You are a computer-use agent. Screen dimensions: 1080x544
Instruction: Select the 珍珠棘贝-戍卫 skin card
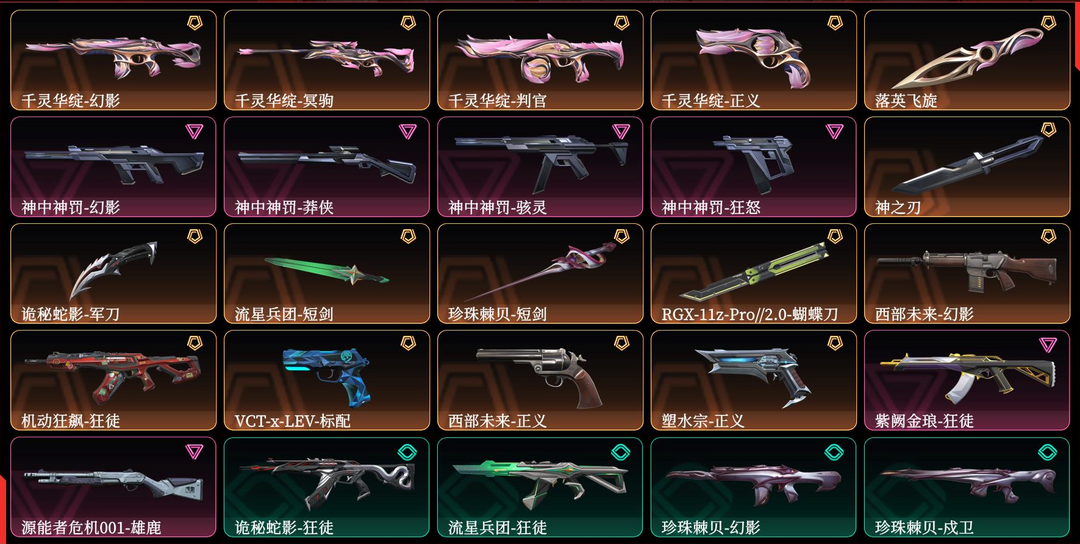[967, 487]
